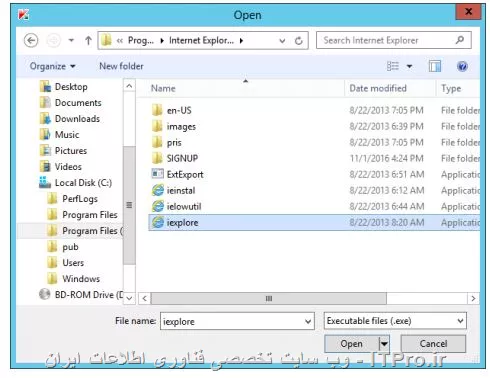The width and height of the screenshot is (490, 378).
Task: Click the File name input field
Action: (x=237, y=321)
